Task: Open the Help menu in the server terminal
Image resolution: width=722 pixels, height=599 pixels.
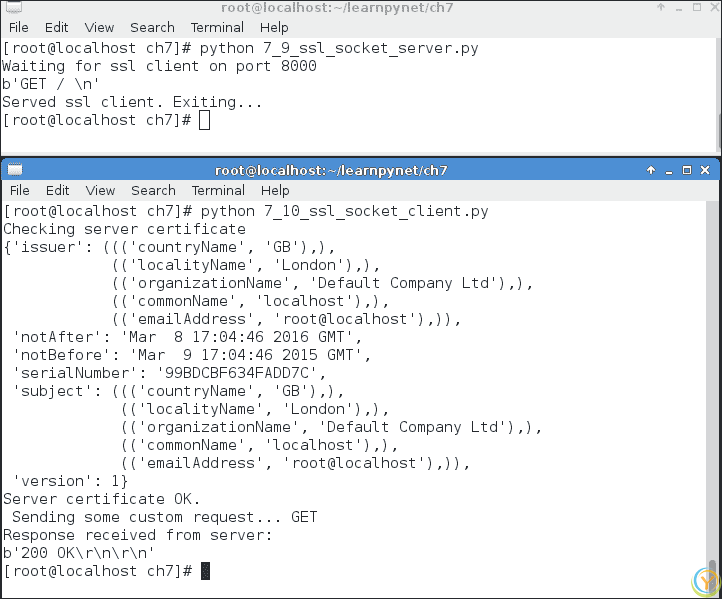Action: (274, 27)
